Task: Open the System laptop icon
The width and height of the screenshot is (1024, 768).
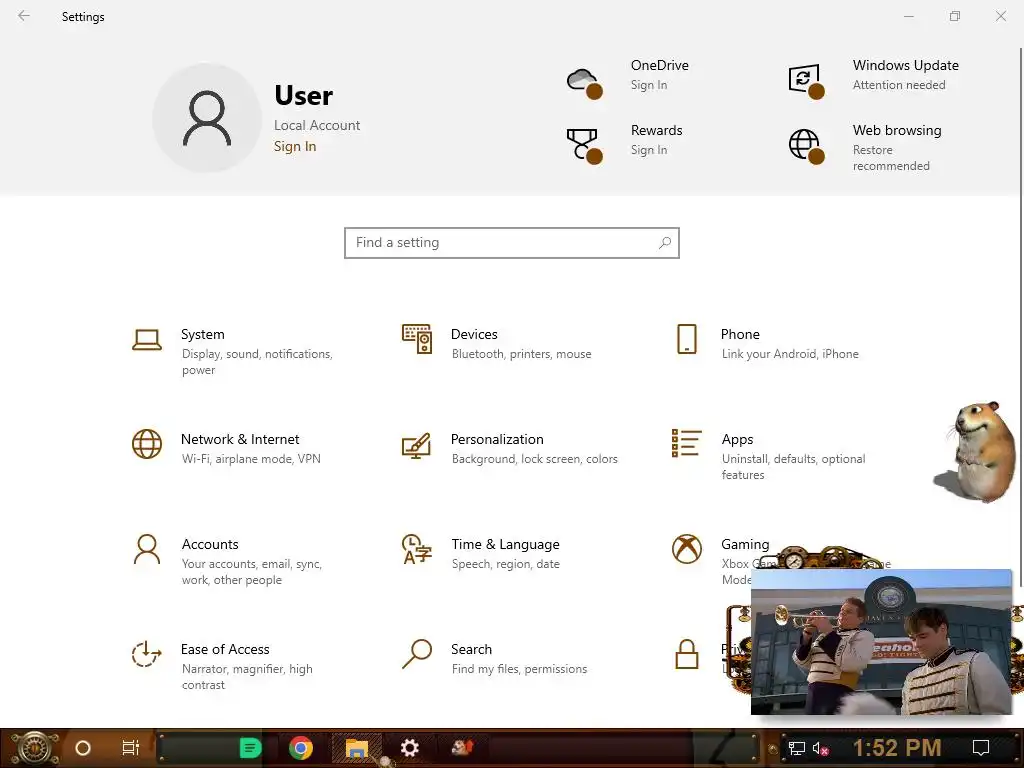Action: (147, 340)
